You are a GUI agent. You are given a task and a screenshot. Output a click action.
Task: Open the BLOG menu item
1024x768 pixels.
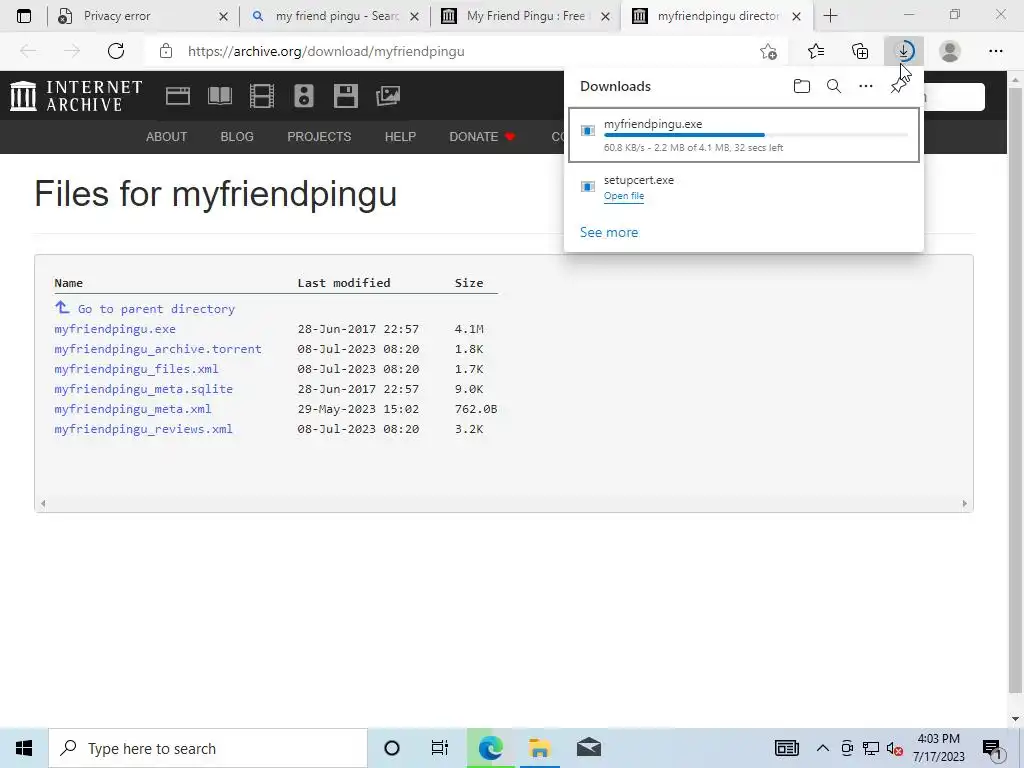pos(237,136)
